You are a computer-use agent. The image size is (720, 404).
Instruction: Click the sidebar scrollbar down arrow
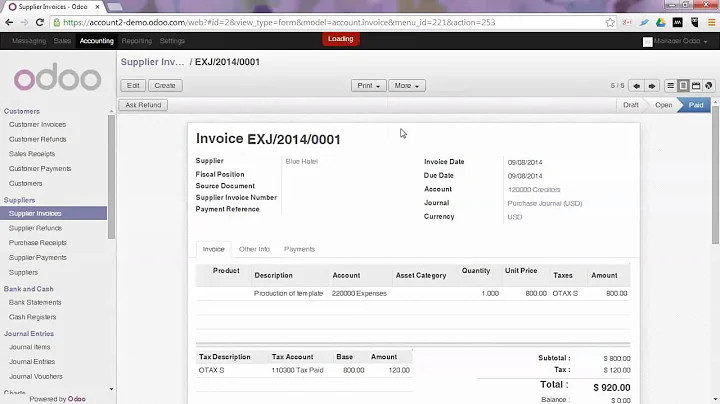[x=111, y=389]
